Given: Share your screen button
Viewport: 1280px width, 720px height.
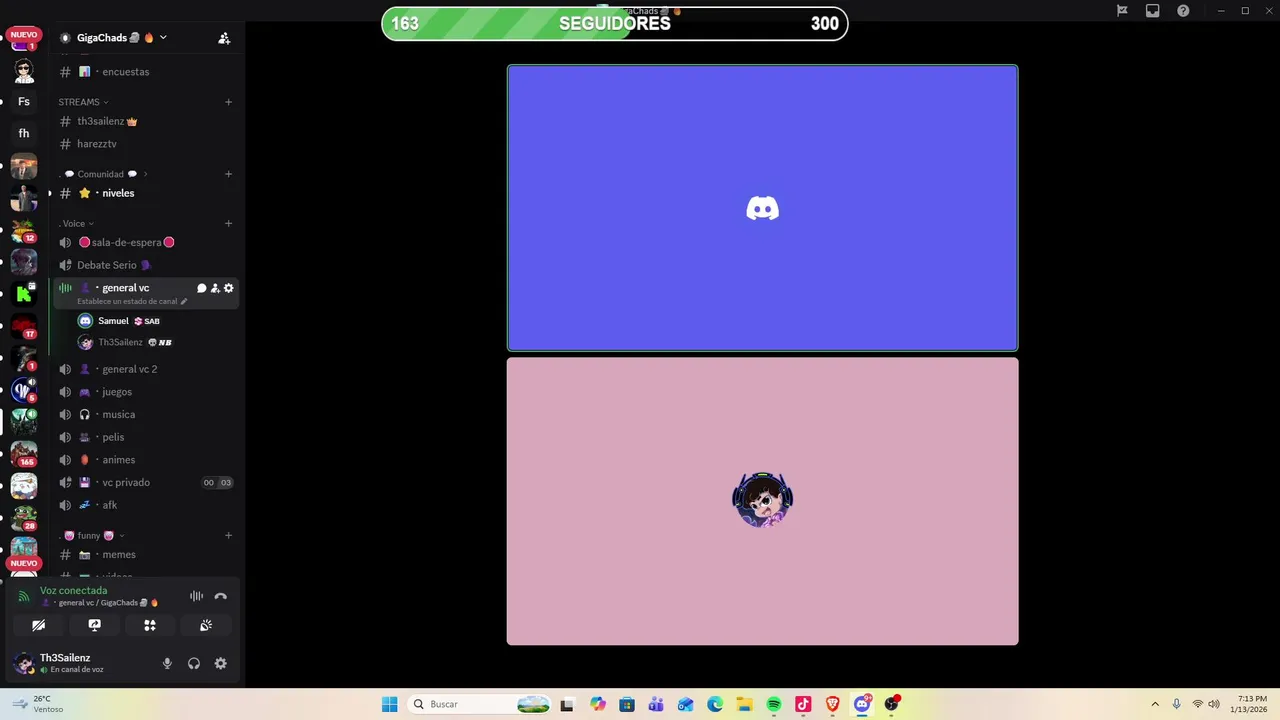Looking at the screenshot, I should coord(94,625).
